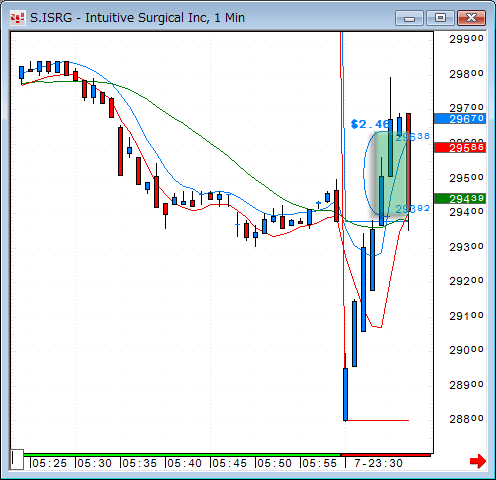Click the 05:30 time axis label
Viewport: 496px width, 480px height.
tap(94, 463)
